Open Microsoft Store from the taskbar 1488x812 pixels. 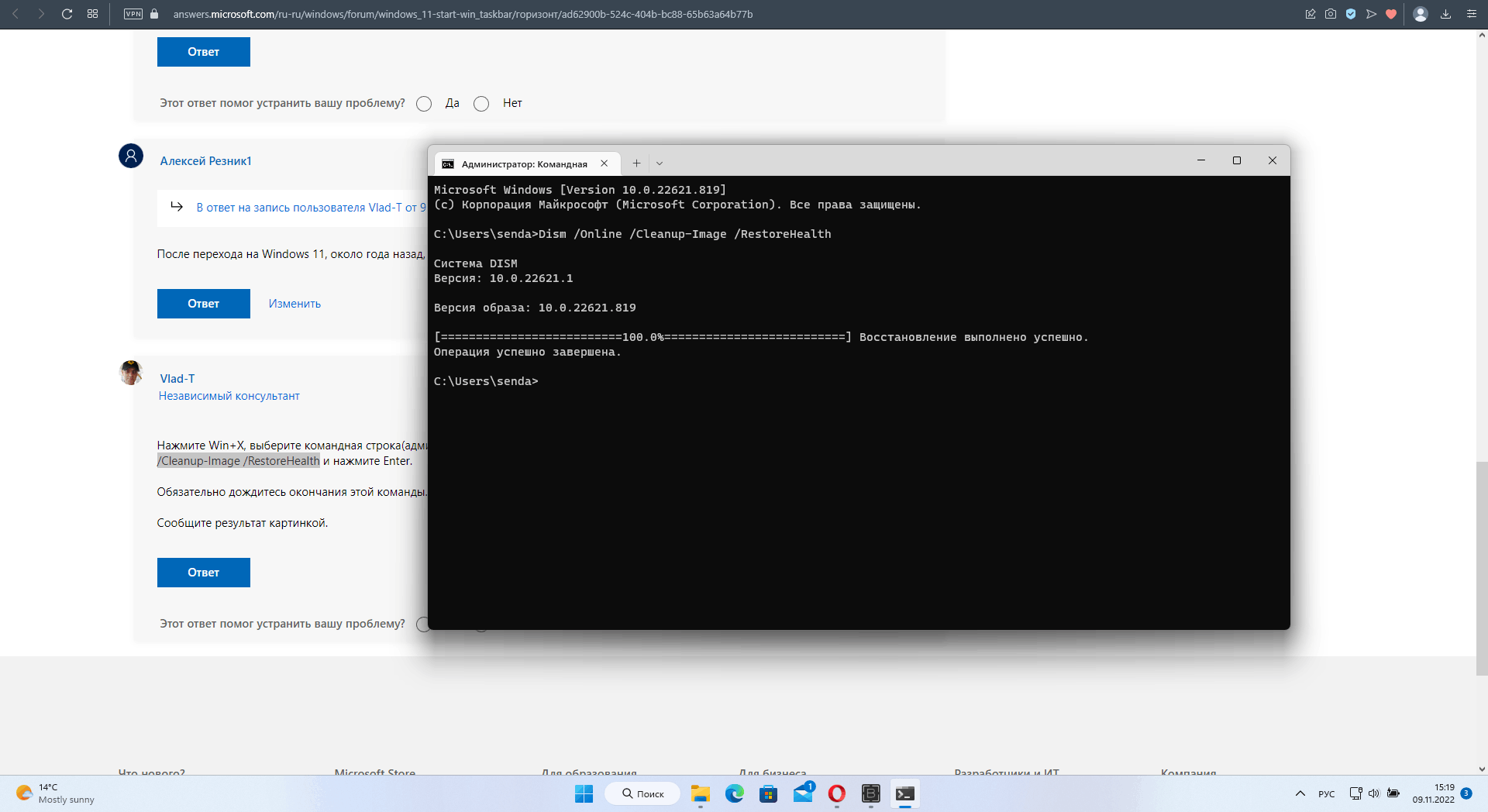pos(768,793)
